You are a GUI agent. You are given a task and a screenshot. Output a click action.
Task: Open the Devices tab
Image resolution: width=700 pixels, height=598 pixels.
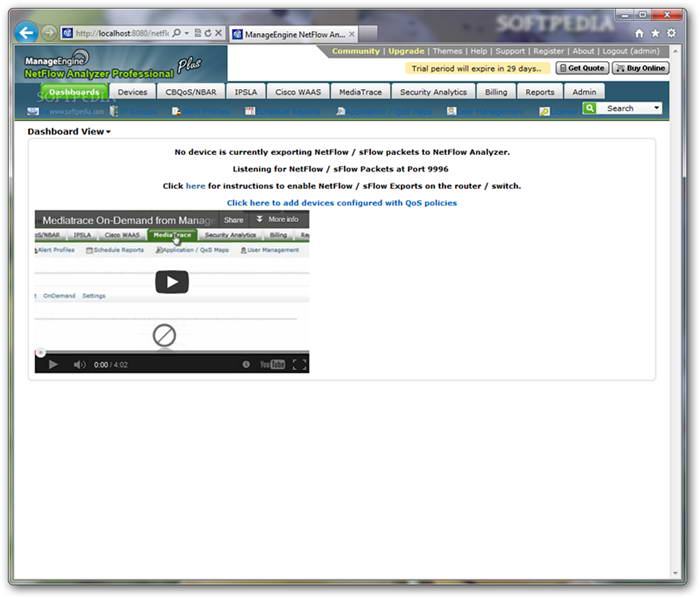tap(132, 92)
